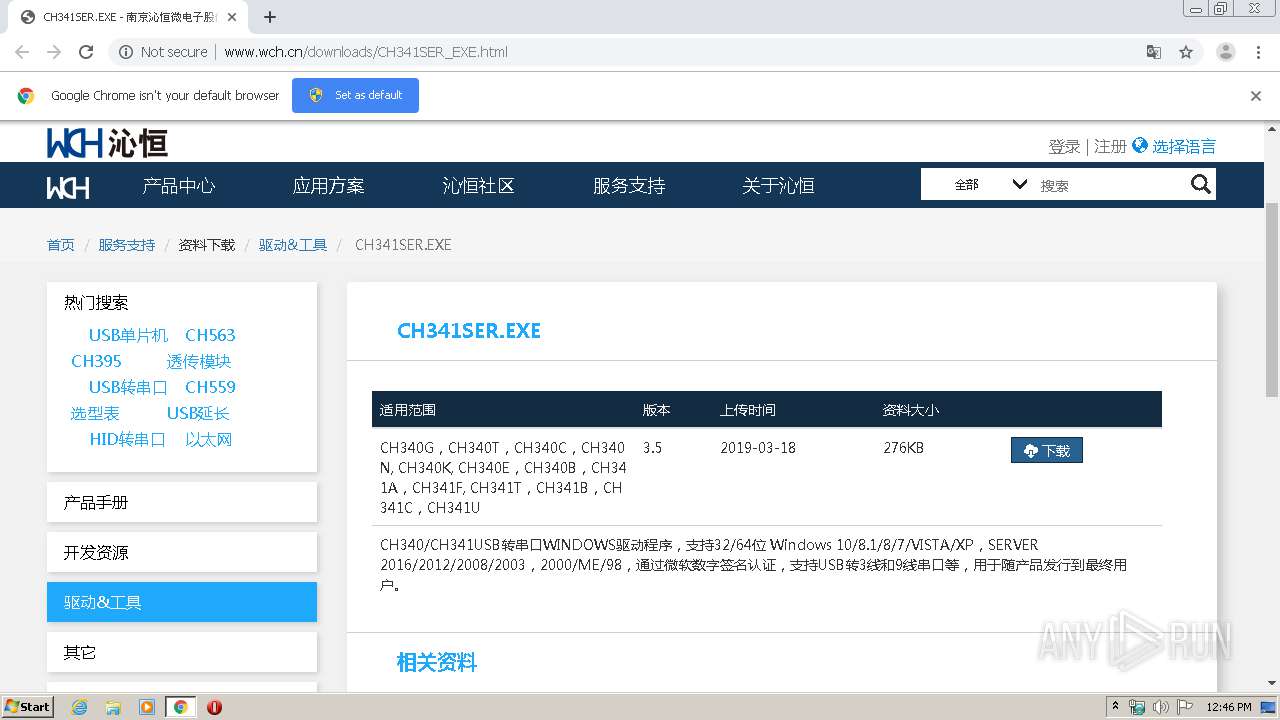Reload the page with refresh icon
The height and width of the screenshot is (720, 1280).
(x=86, y=52)
